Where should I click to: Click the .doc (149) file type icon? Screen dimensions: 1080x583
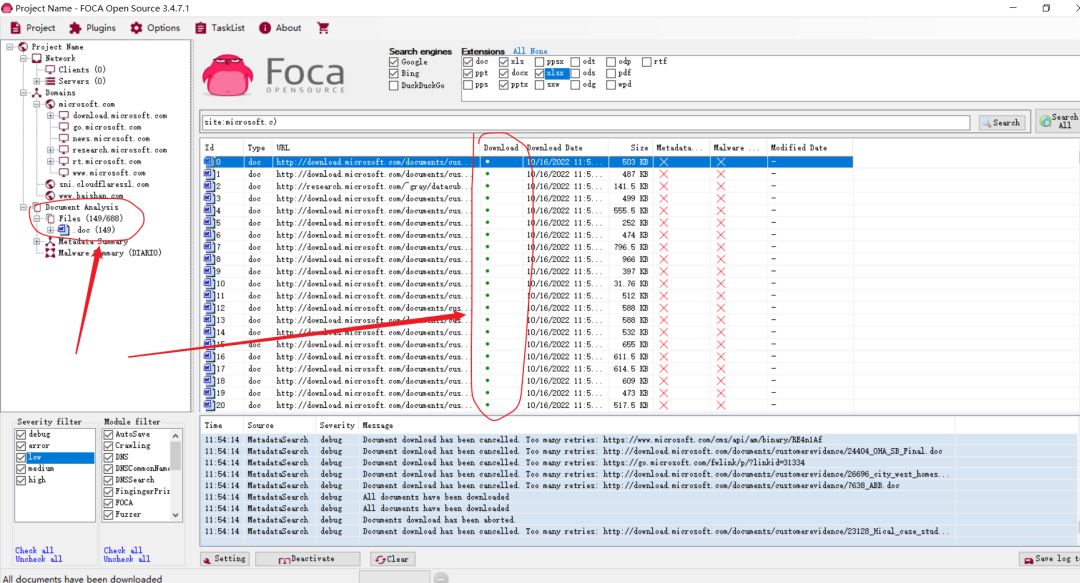point(63,229)
